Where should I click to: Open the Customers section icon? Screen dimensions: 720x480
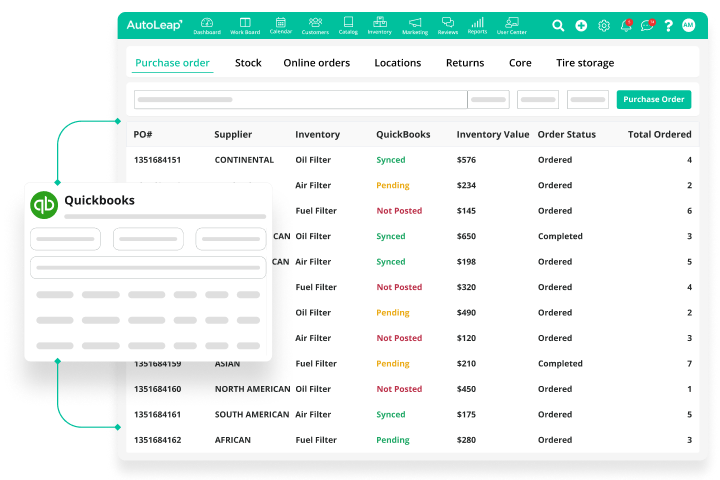tap(315, 24)
